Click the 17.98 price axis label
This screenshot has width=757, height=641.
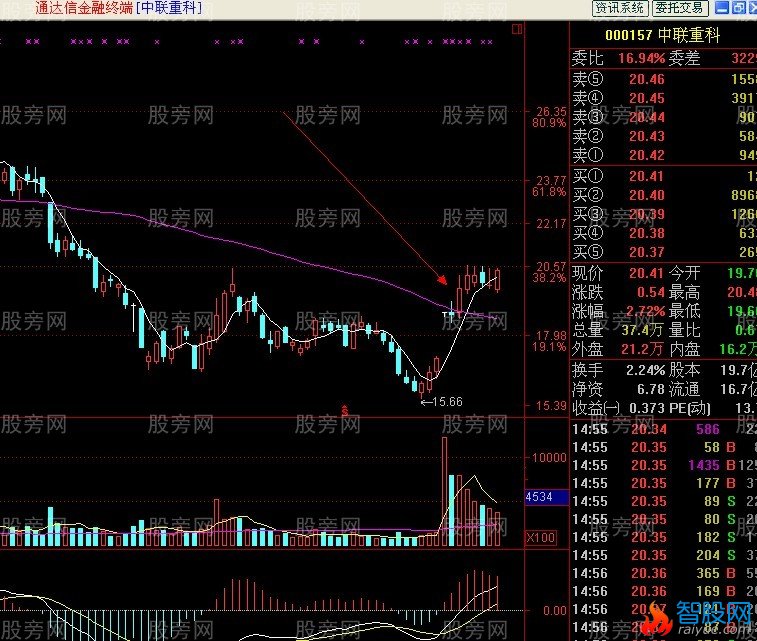tap(551, 335)
